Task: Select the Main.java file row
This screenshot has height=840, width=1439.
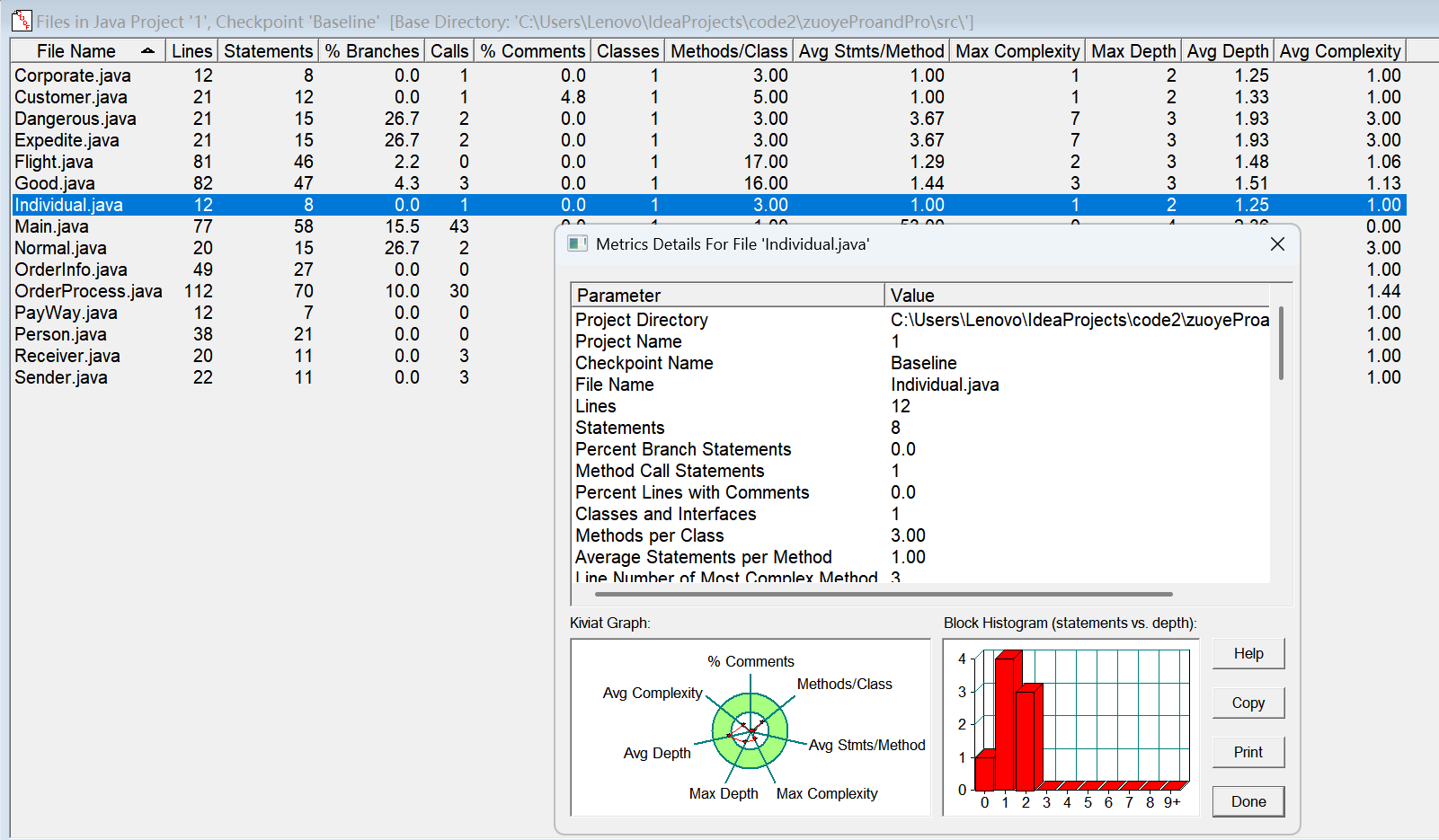Action: (283, 226)
